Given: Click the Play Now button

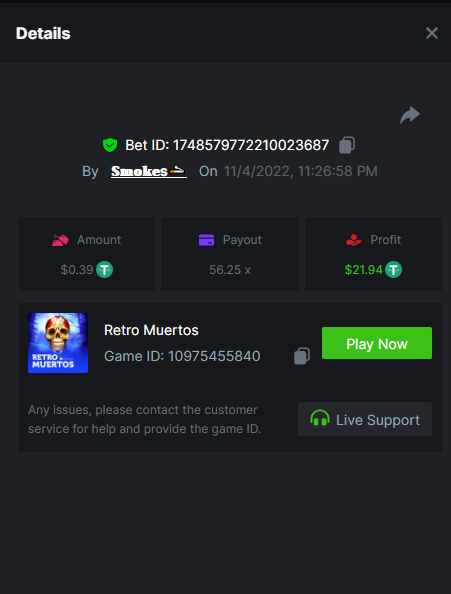Looking at the screenshot, I should [377, 343].
